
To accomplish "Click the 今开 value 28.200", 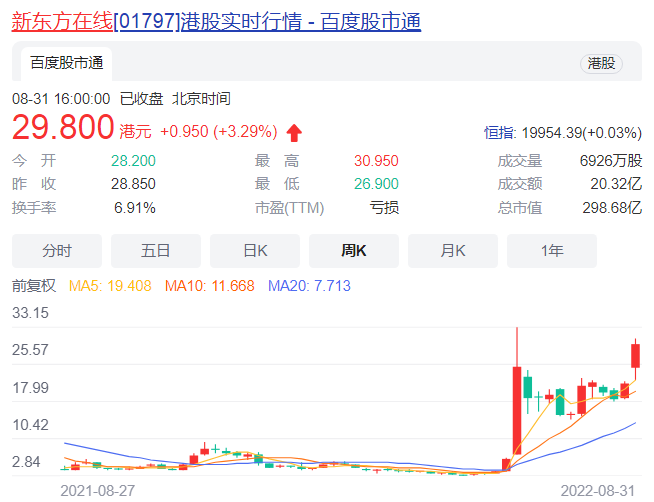I will tap(133, 161).
